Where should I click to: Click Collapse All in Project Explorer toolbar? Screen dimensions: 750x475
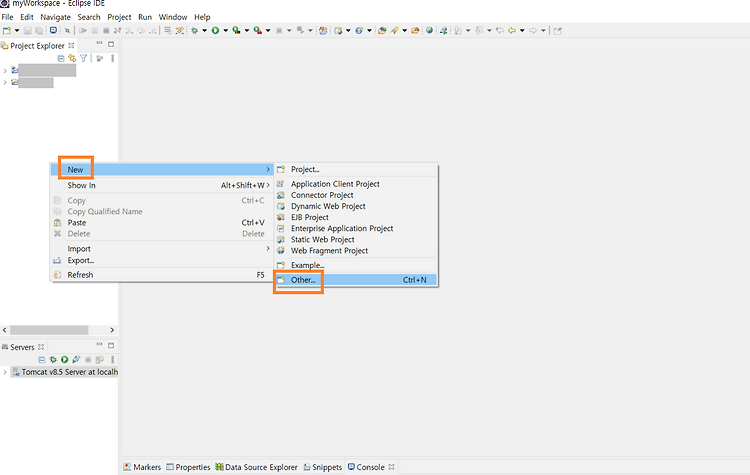coord(61,58)
